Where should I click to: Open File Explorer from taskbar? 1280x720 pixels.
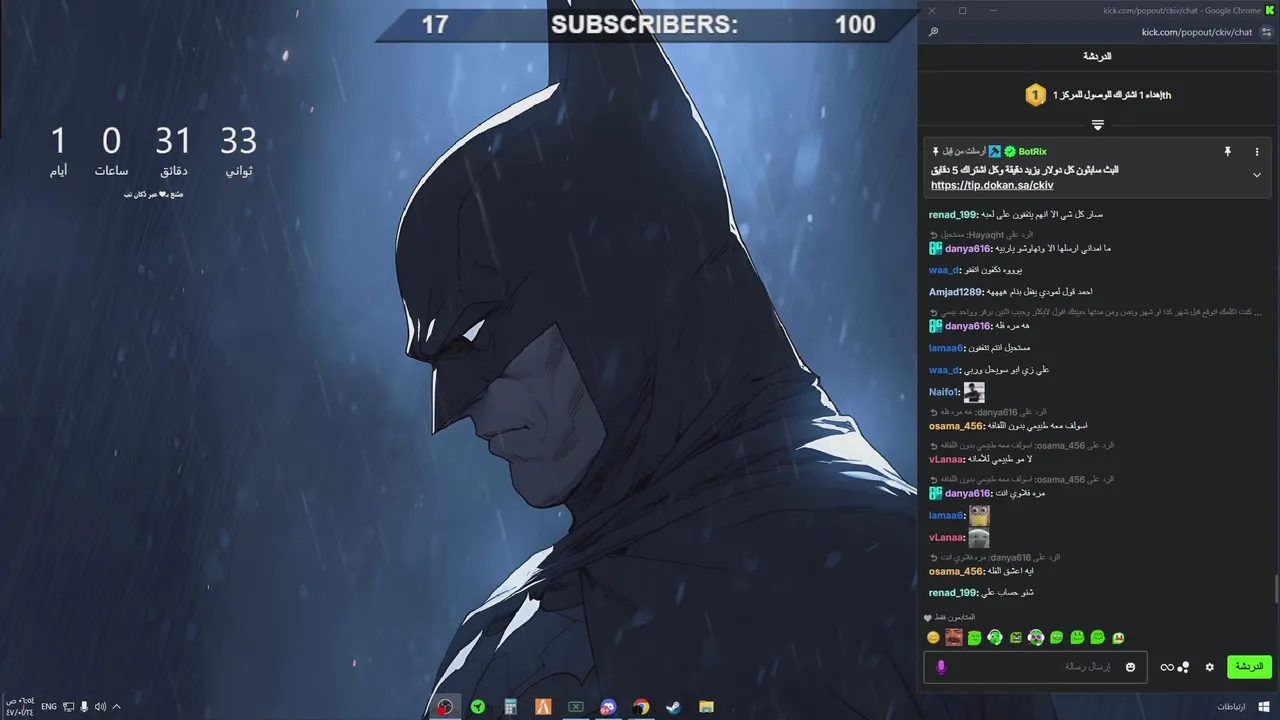pos(706,707)
